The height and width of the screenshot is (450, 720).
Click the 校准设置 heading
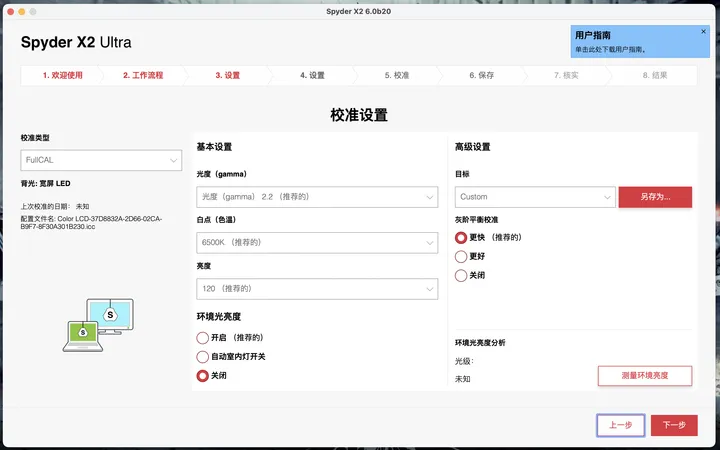coord(359,115)
